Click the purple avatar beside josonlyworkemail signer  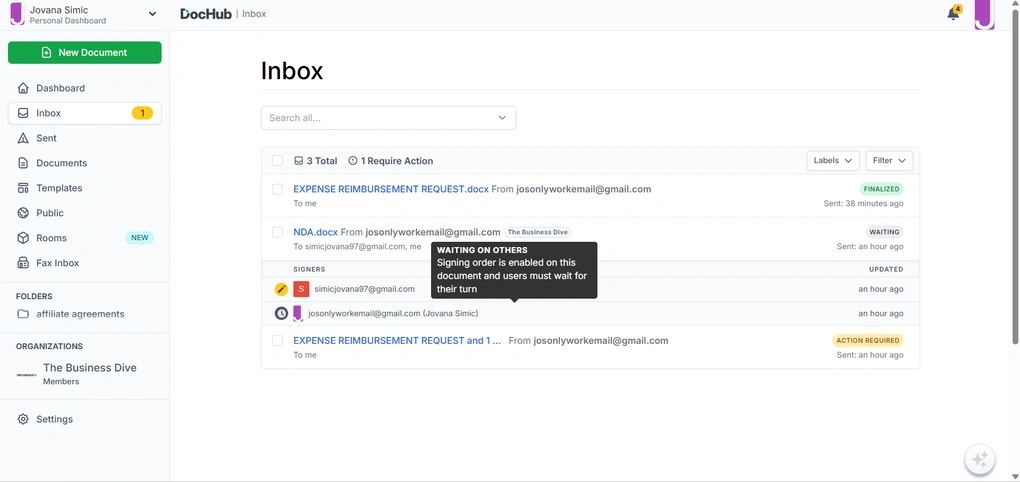point(297,314)
